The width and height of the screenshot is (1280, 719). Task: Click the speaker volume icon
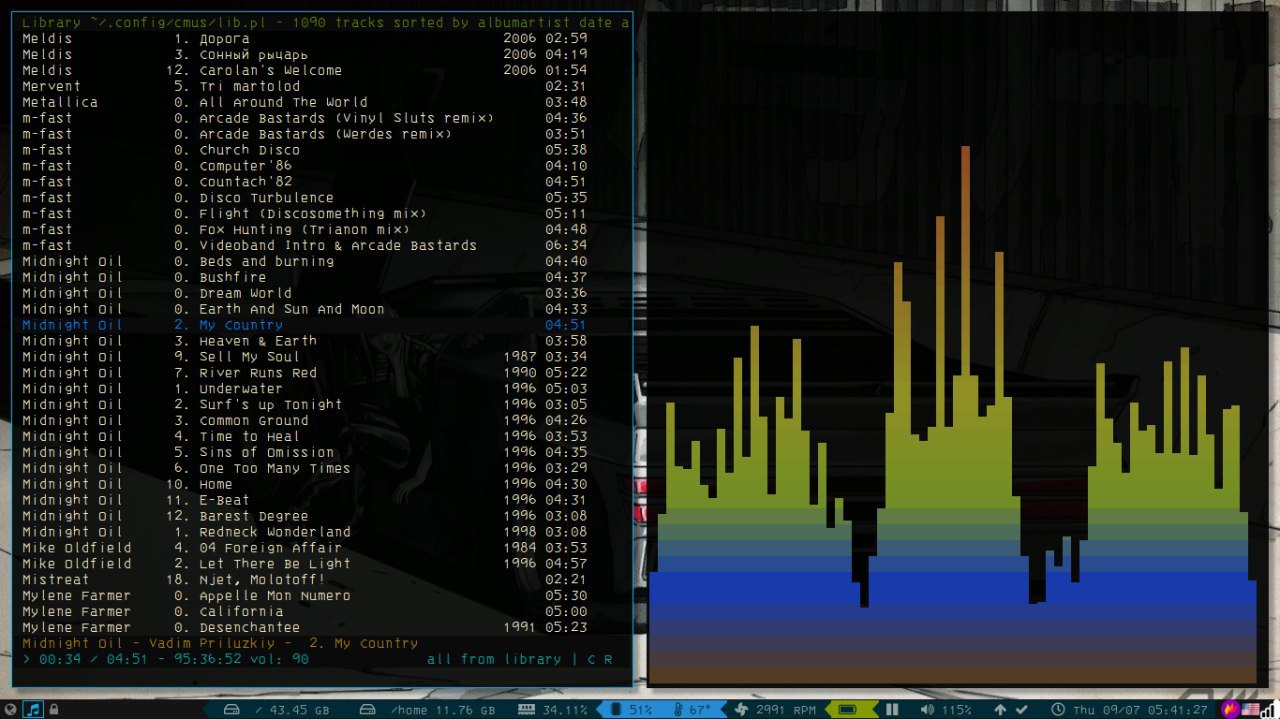click(x=927, y=709)
